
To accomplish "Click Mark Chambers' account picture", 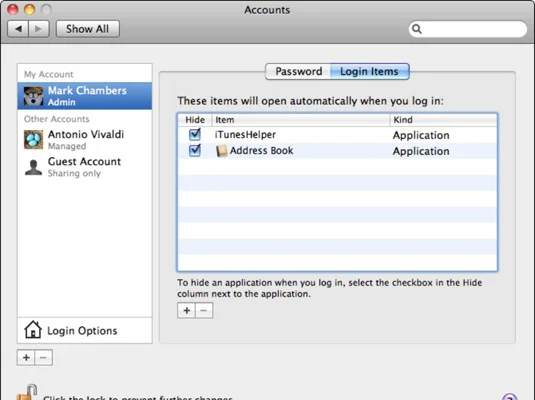I will pyautogui.click(x=33, y=96).
